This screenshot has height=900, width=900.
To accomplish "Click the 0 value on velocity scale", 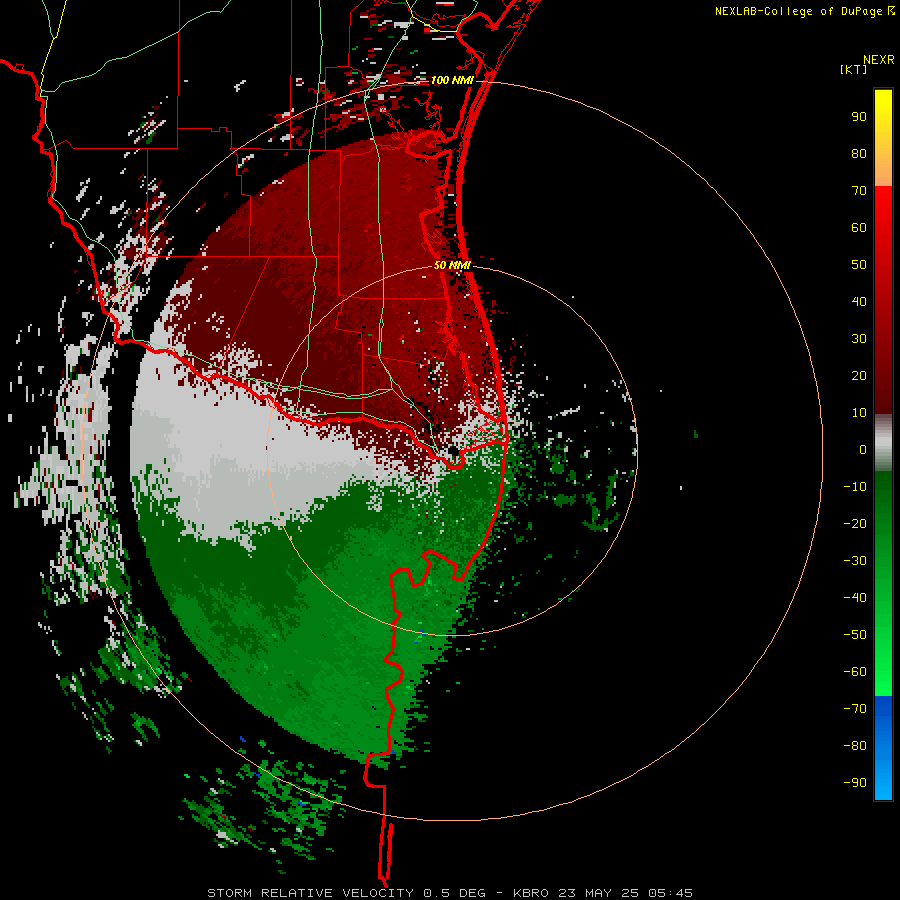I will [863, 450].
